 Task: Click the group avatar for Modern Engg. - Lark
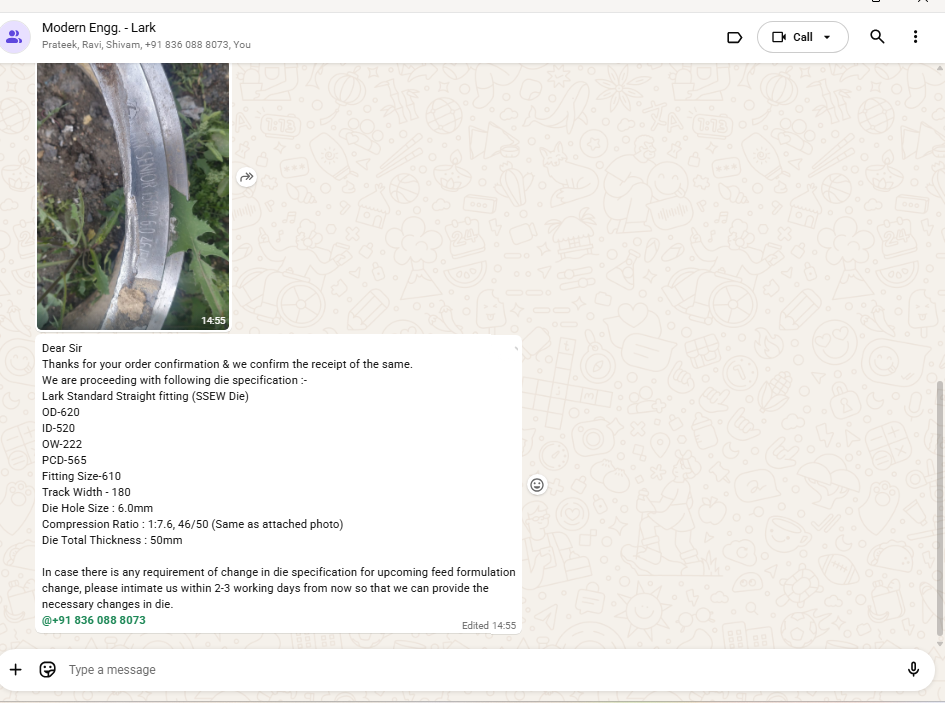(15, 38)
